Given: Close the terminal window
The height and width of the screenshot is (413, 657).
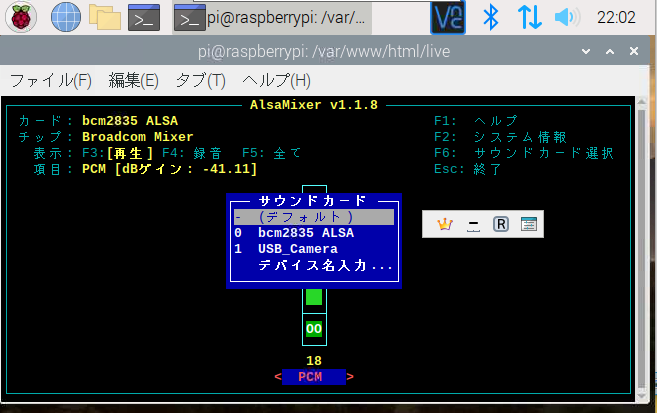Looking at the screenshot, I should pyautogui.click(x=634, y=51).
